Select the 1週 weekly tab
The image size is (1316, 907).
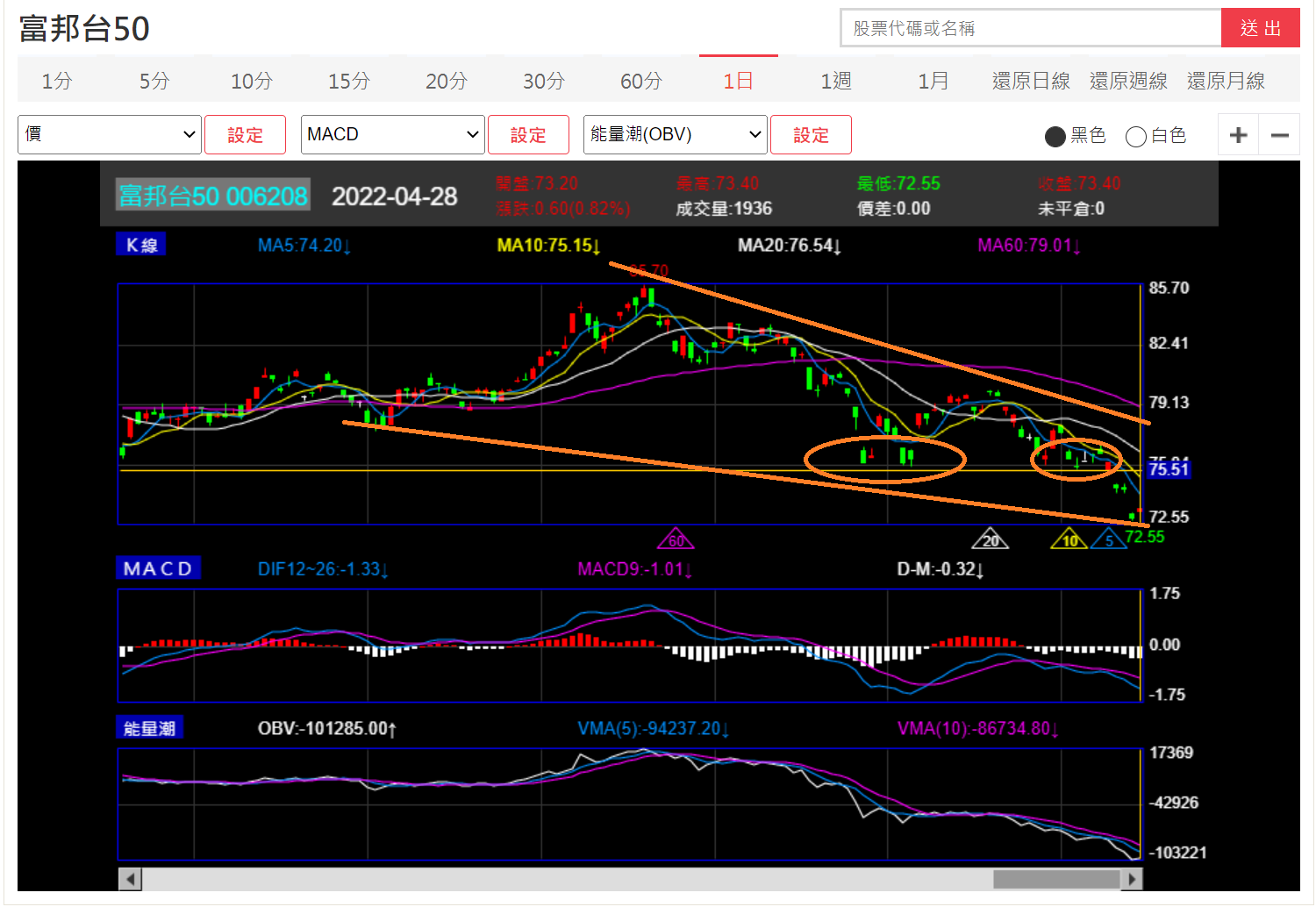(x=836, y=81)
